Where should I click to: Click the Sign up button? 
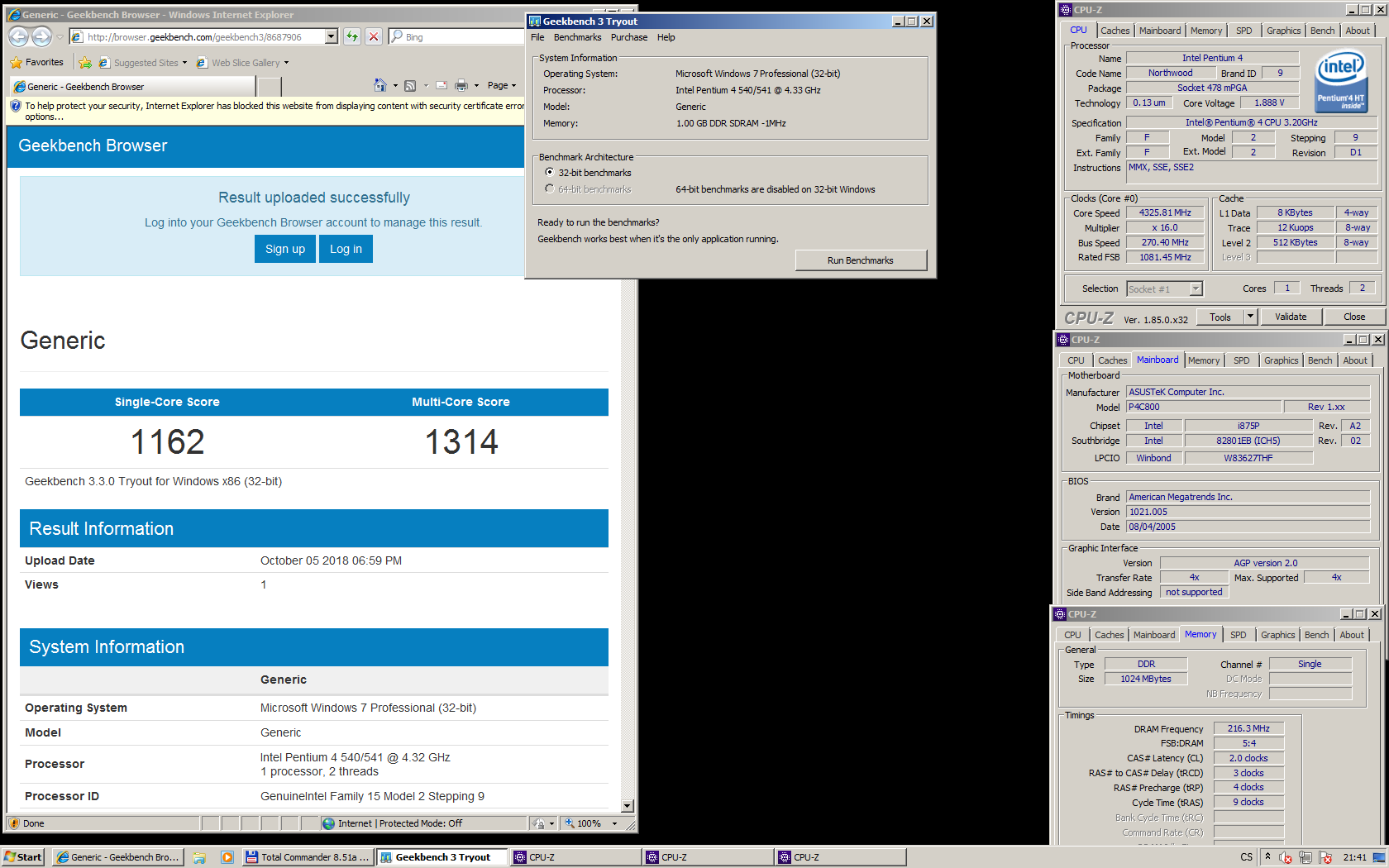[x=285, y=249]
